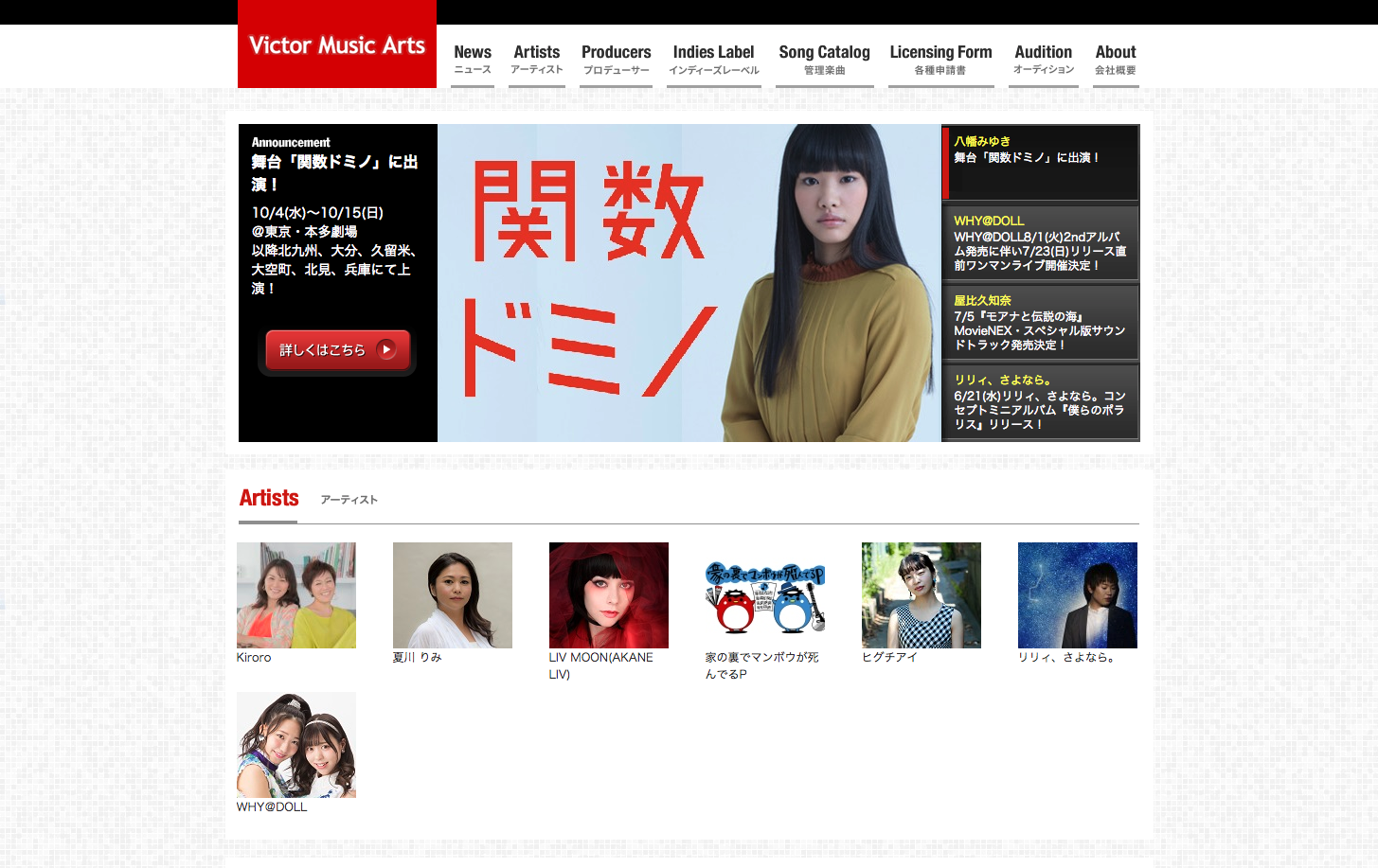
Task: Click the 夏川 りみ name link
Action: pyautogui.click(x=417, y=657)
